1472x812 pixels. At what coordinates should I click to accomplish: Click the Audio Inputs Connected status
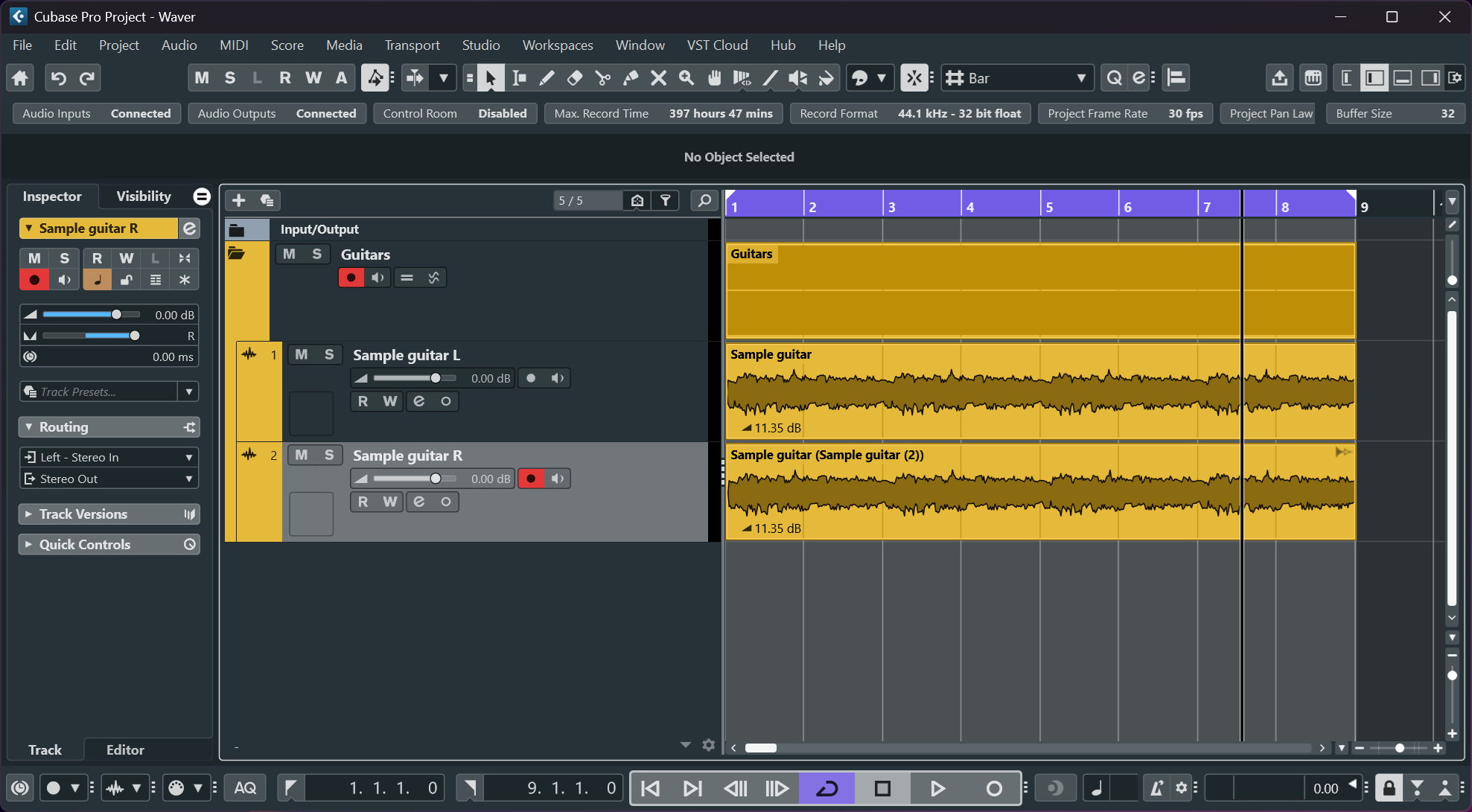coord(97,114)
